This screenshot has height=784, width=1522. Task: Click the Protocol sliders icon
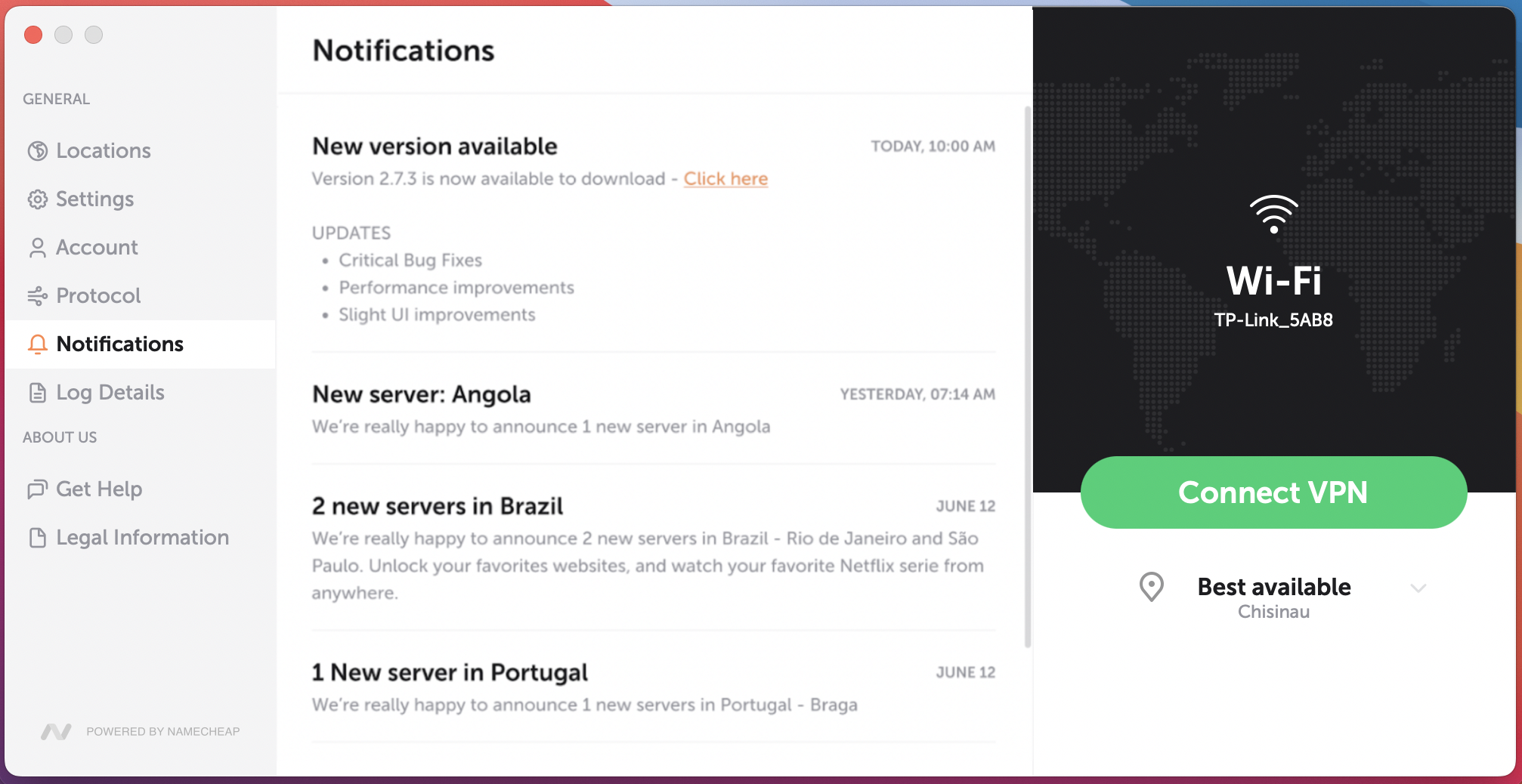pos(37,296)
